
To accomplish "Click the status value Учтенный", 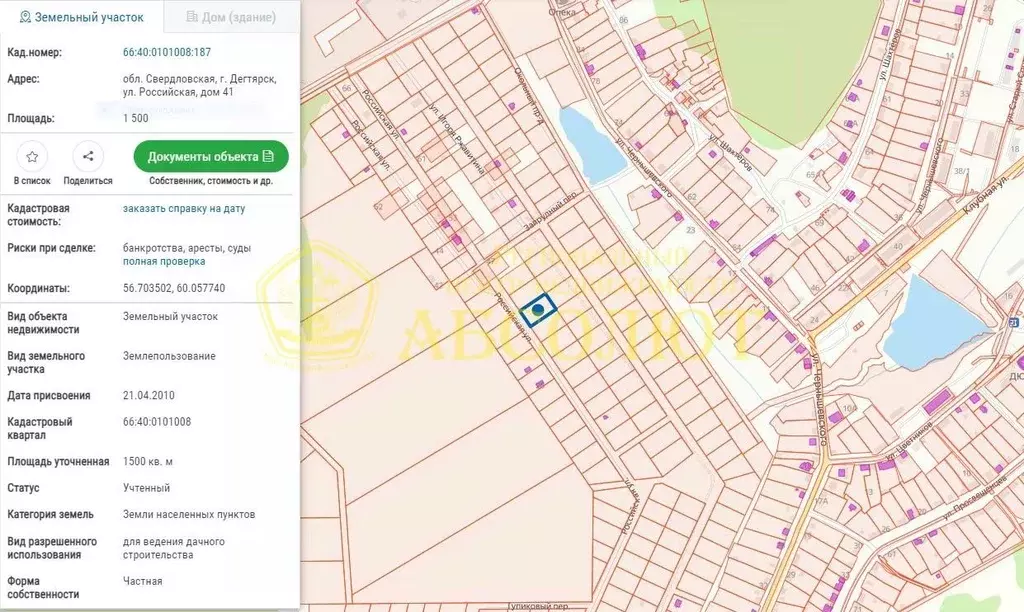I will (146, 488).
